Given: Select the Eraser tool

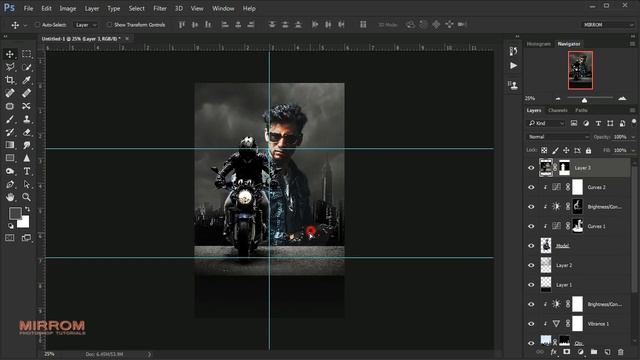Looking at the screenshot, I should click(x=27, y=132).
